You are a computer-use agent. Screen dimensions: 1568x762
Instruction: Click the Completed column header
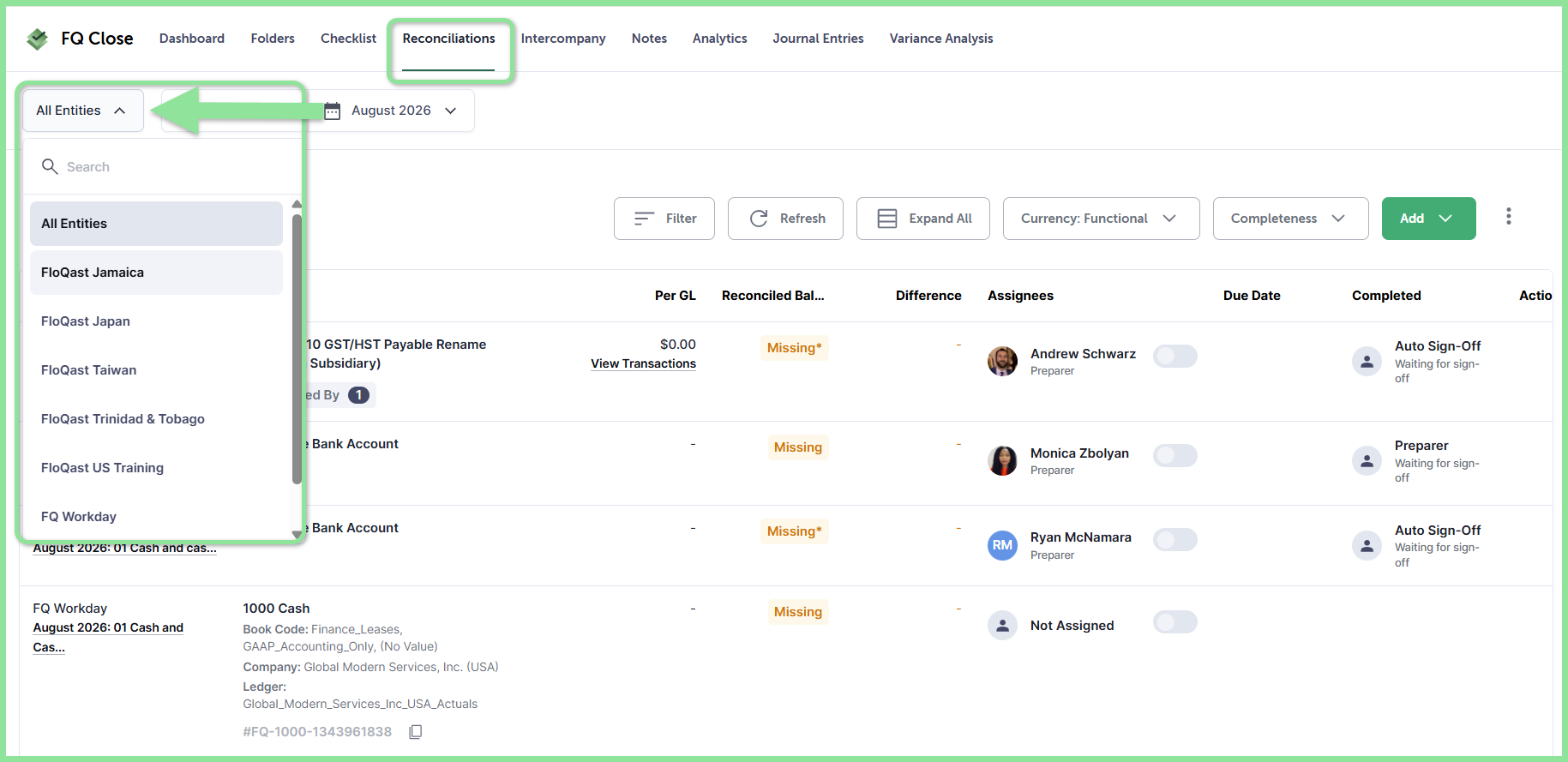1386,296
